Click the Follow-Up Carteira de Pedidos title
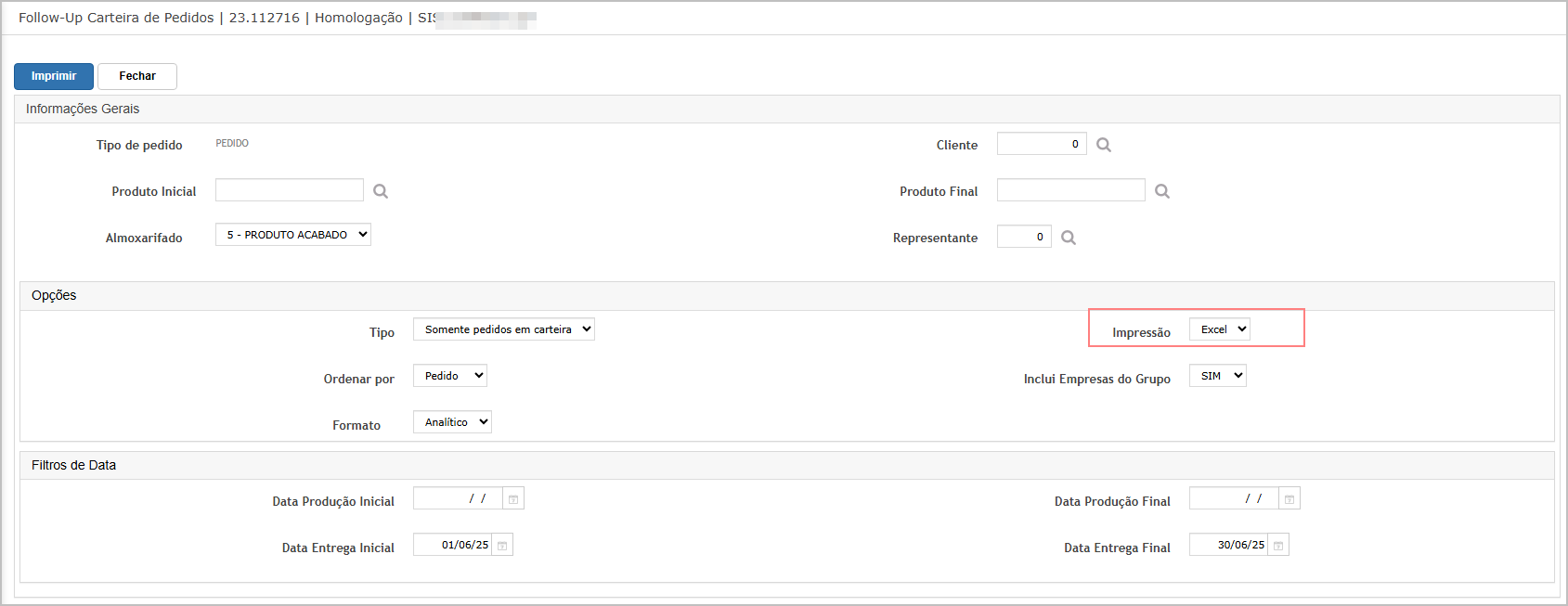1568x606 pixels. 116,18
